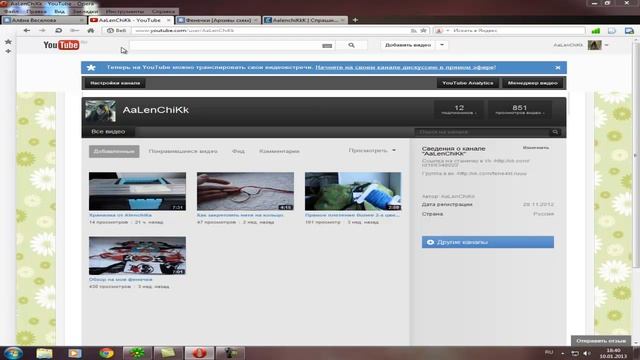Click Отправить отзыв feedback button
Viewport: 640px width, 360px height.
(601, 340)
